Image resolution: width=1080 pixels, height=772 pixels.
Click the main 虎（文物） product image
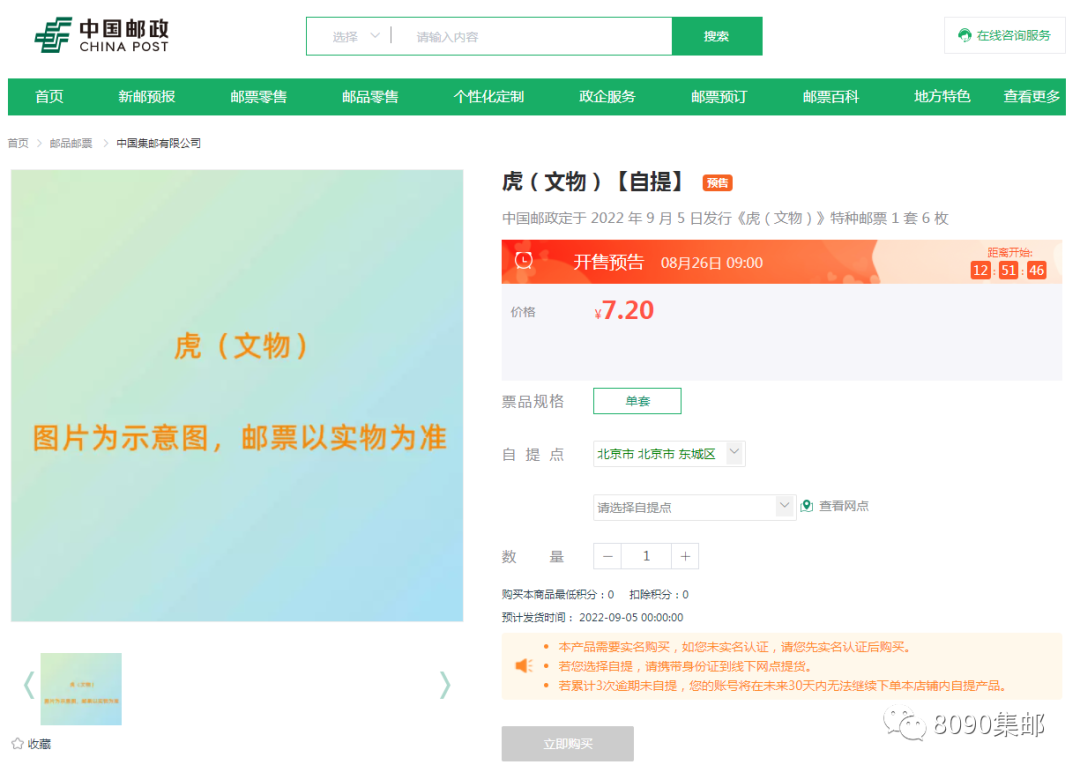click(237, 395)
